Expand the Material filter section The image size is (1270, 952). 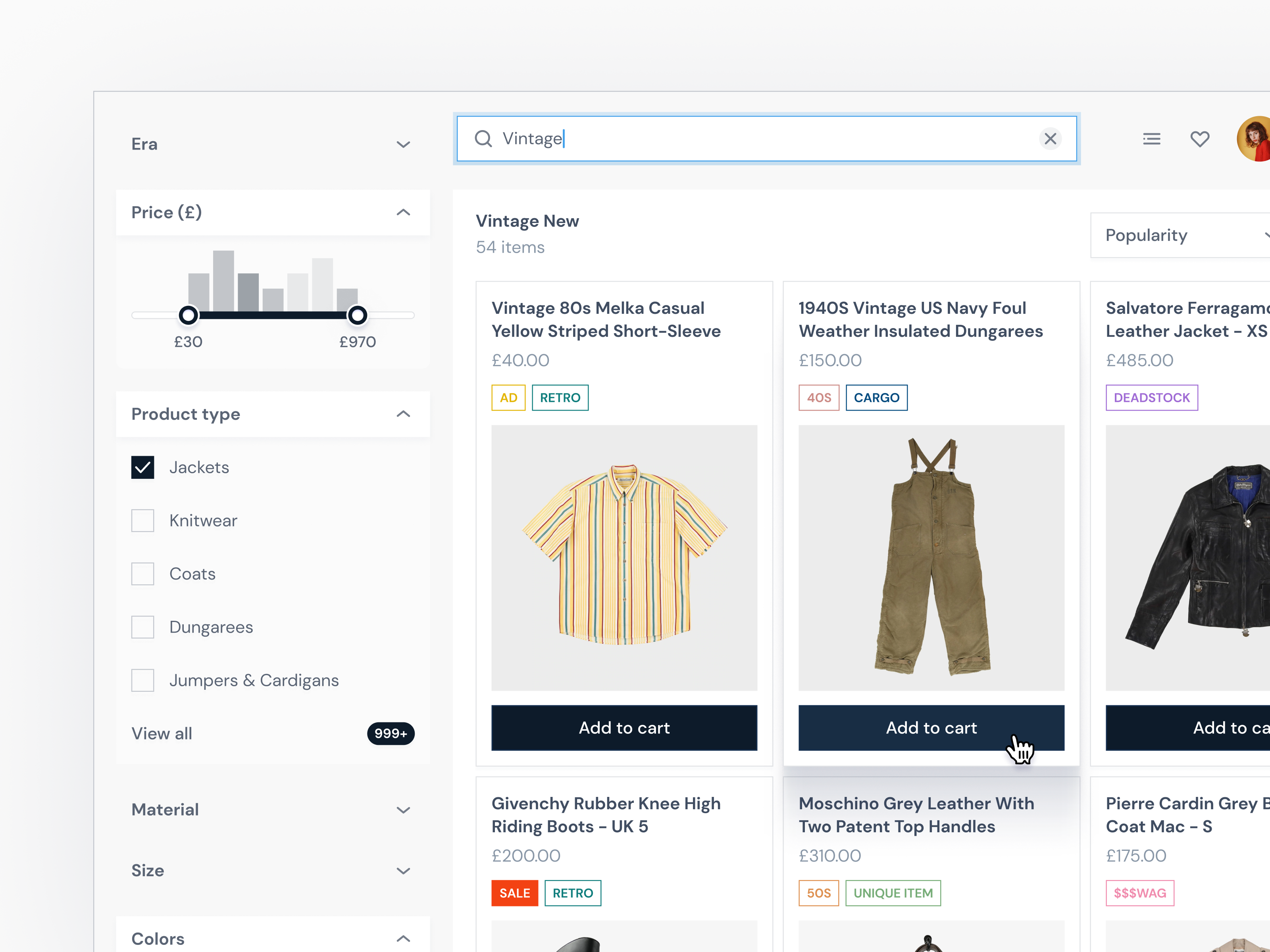pos(273,809)
